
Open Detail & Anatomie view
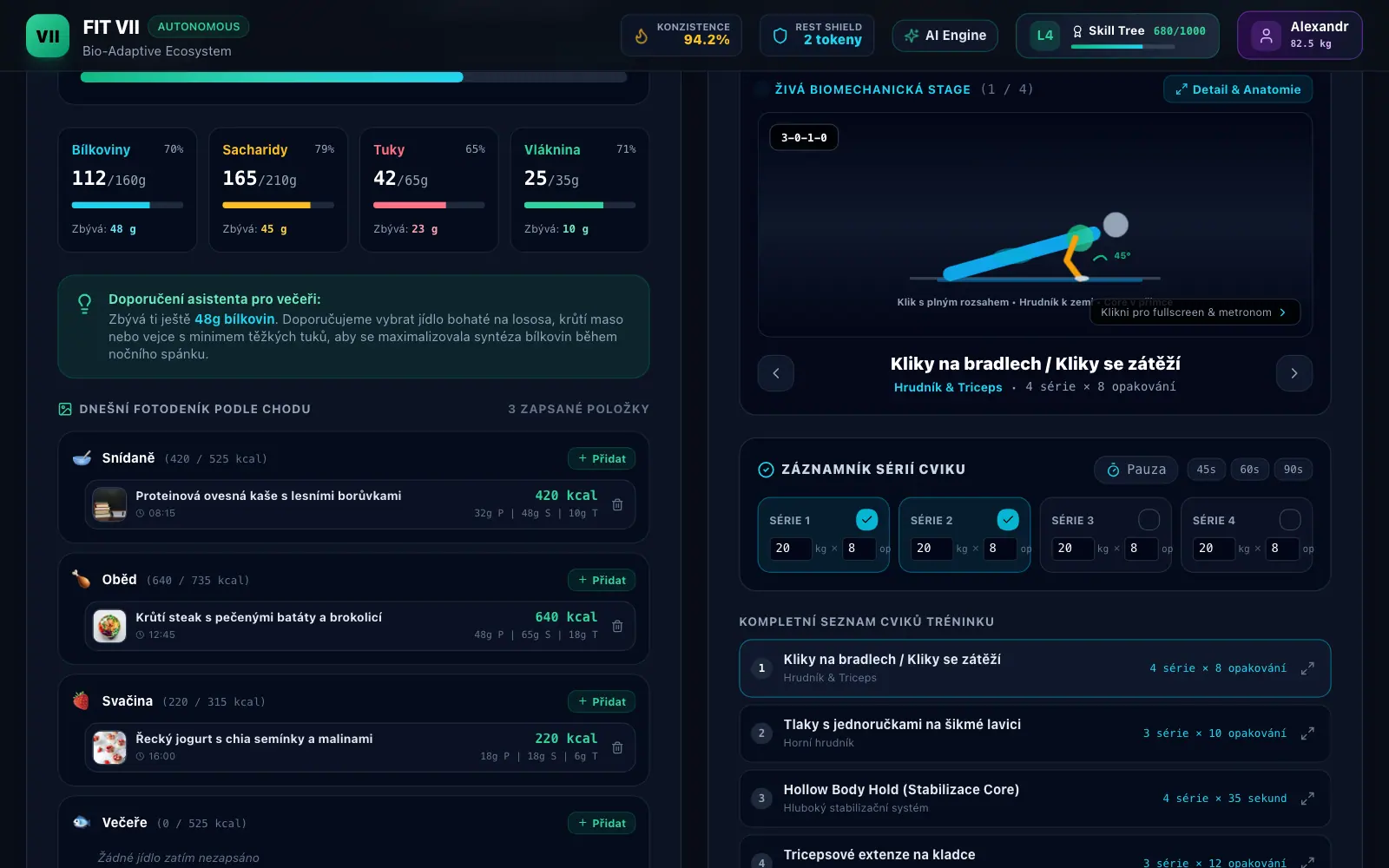(x=1238, y=89)
